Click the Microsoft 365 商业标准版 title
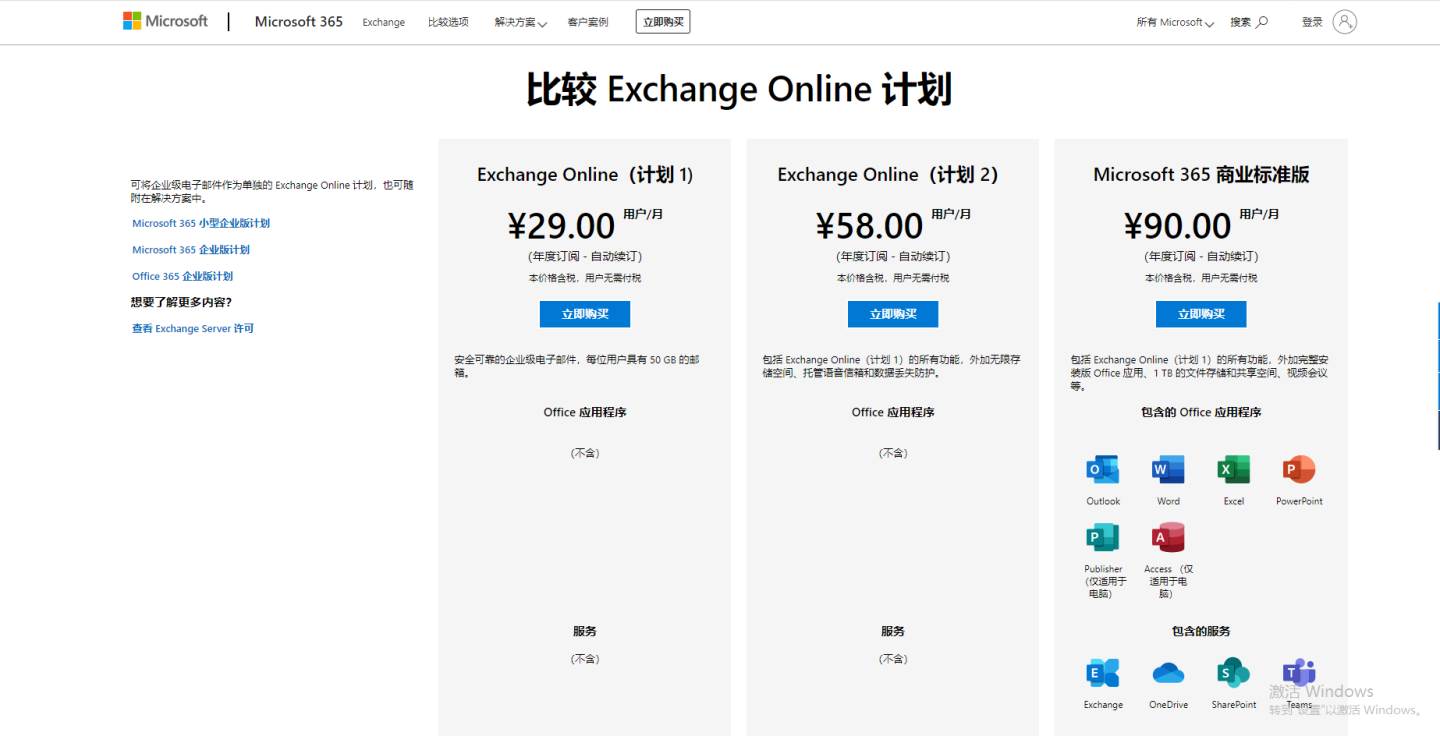 coord(1201,174)
